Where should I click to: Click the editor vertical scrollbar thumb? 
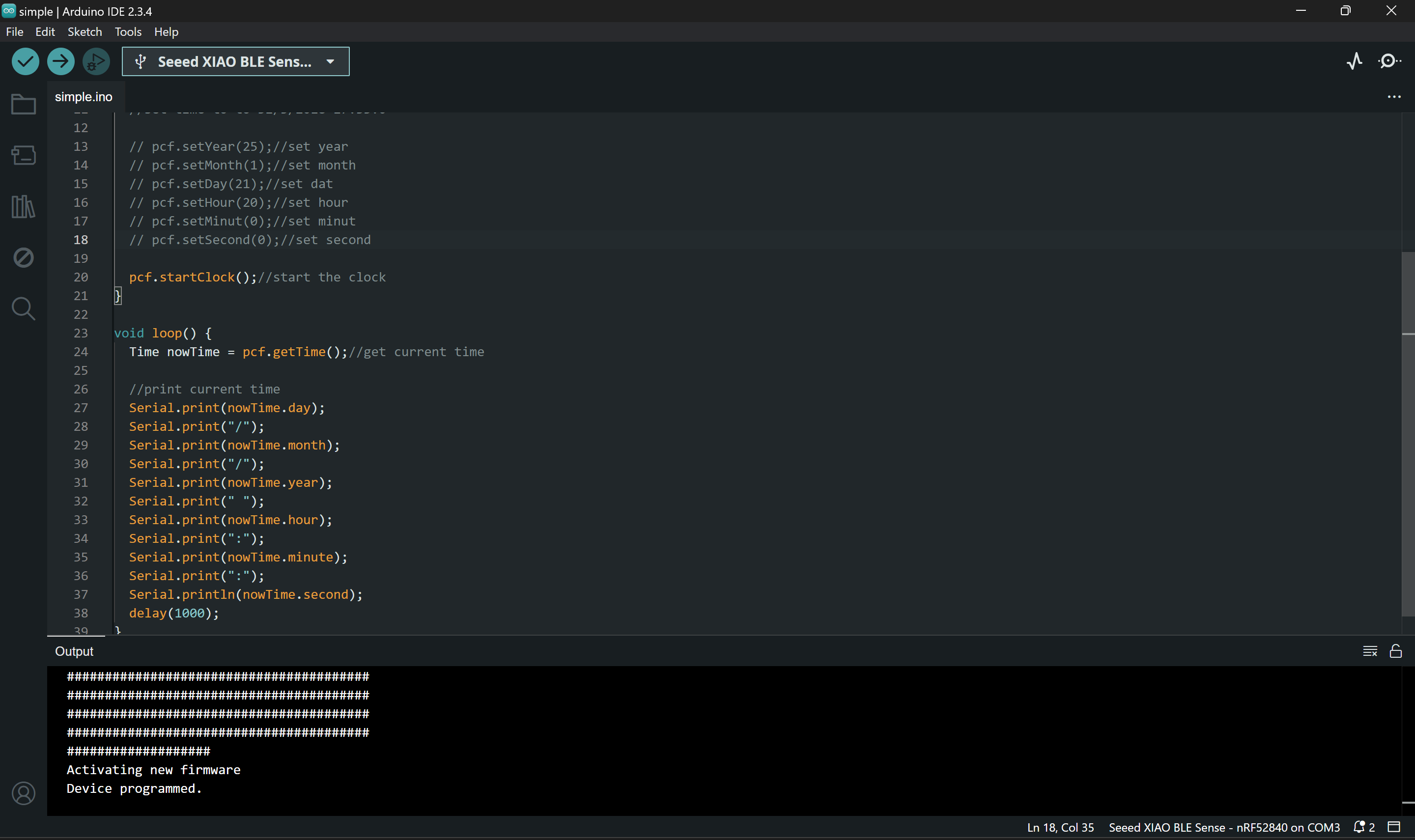[1408, 434]
